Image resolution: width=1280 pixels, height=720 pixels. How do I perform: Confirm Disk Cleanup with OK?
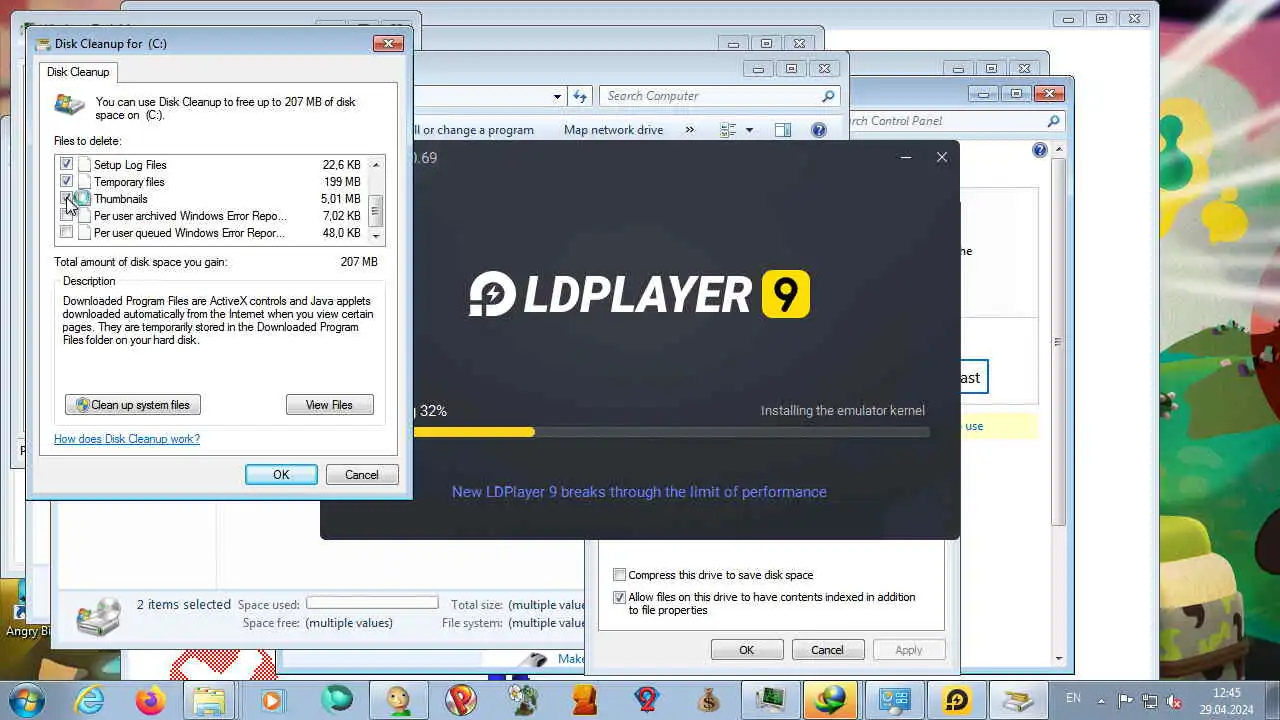click(281, 475)
